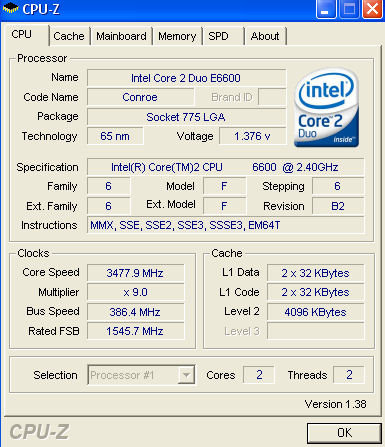Maximize the CPU-Z window
The image size is (385, 447).
(x=349, y=9)
